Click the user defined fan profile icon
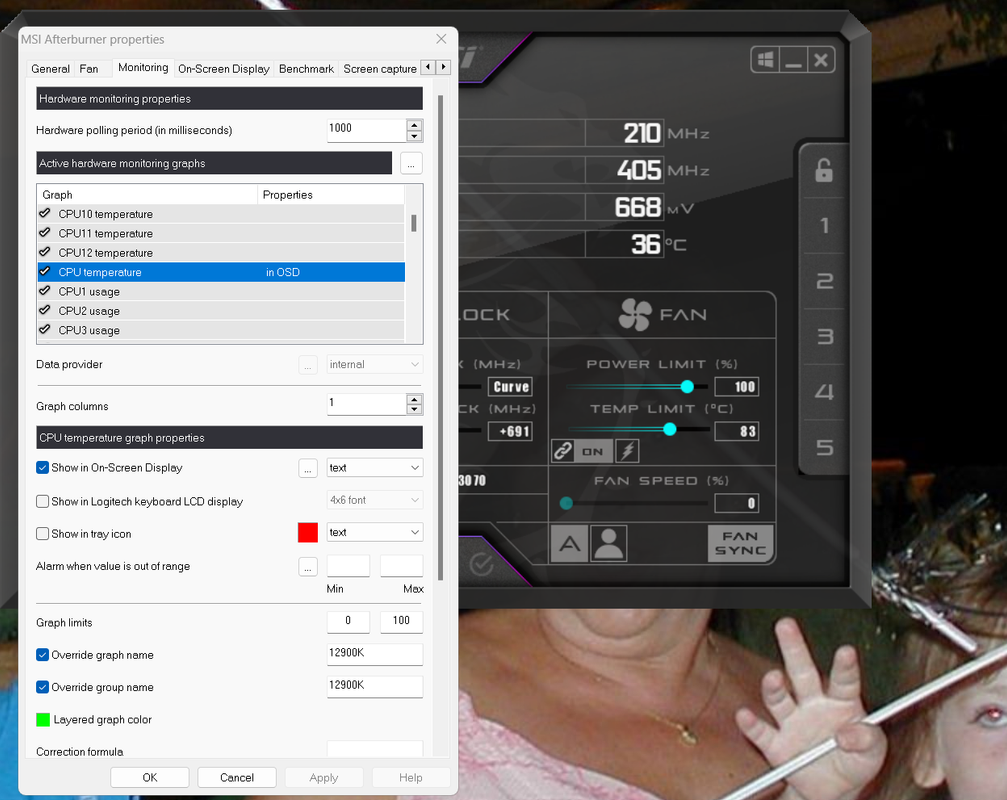 609,543
